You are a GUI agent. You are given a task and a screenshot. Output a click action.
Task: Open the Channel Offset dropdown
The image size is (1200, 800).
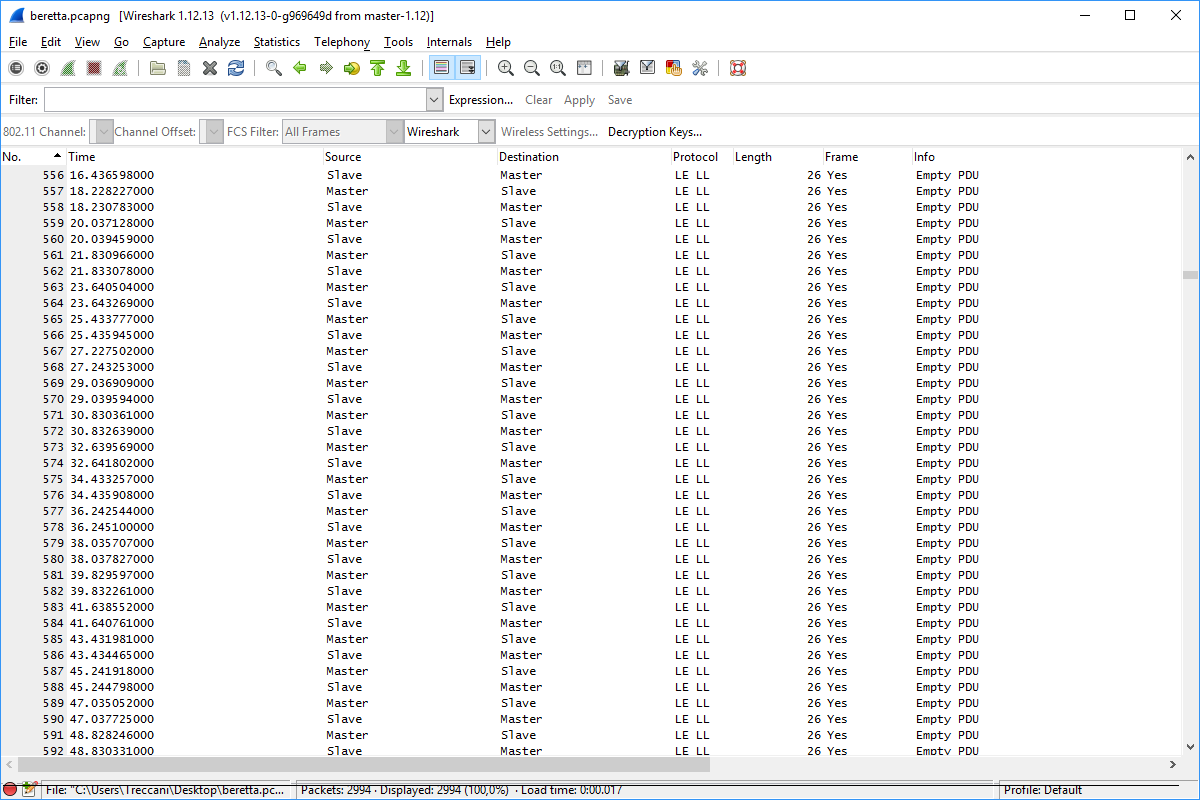point(211,132)
